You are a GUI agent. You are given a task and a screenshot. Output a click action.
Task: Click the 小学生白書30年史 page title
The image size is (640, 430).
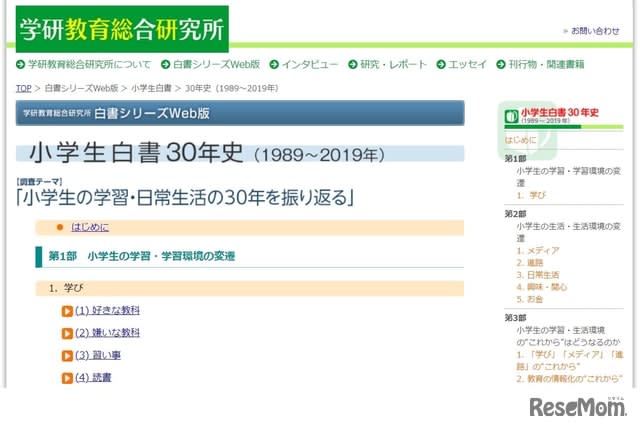pos(207,153)
